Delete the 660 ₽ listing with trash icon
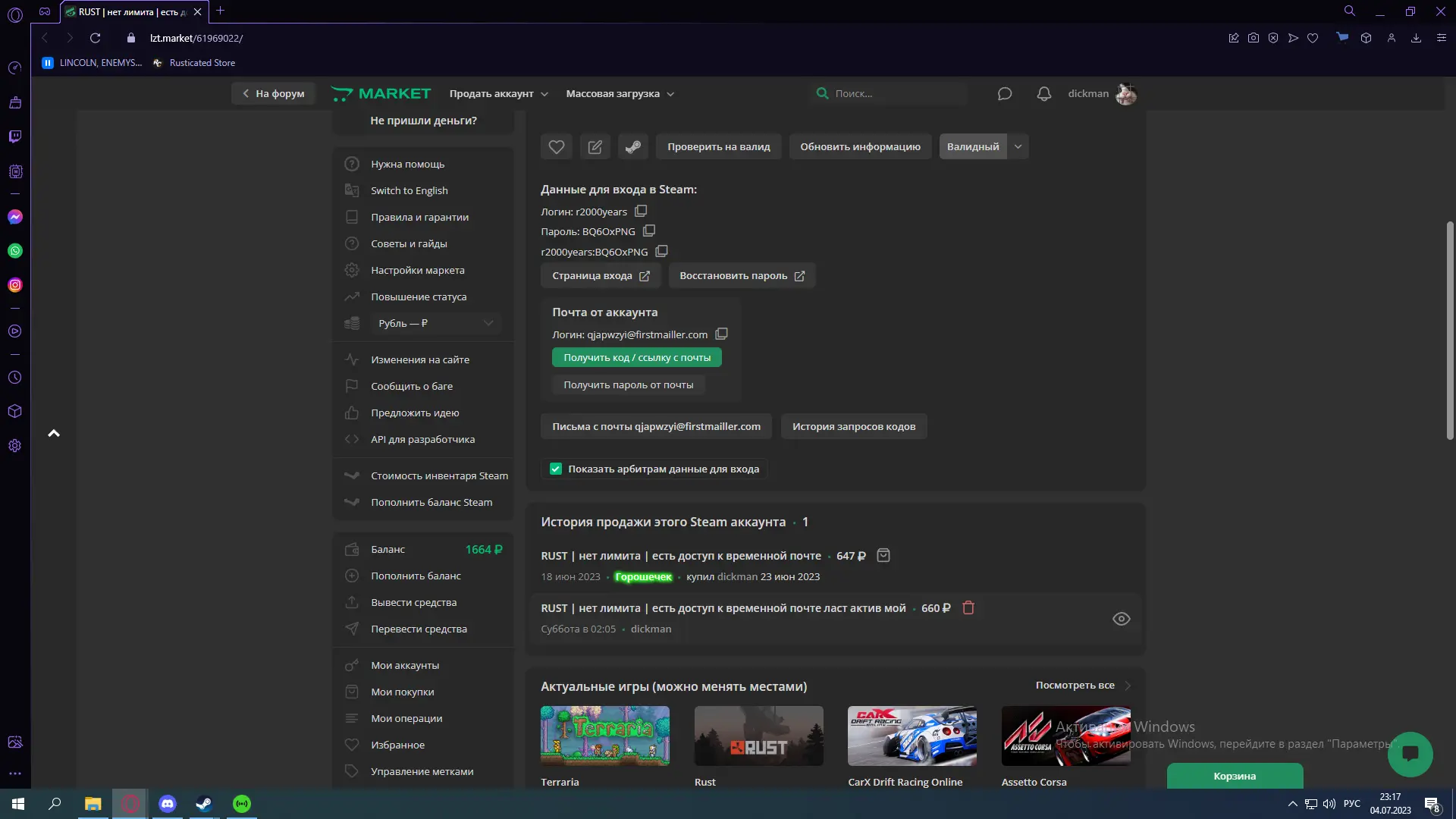The height and width of the screenshot is (819, 1456). coord(968,607)
